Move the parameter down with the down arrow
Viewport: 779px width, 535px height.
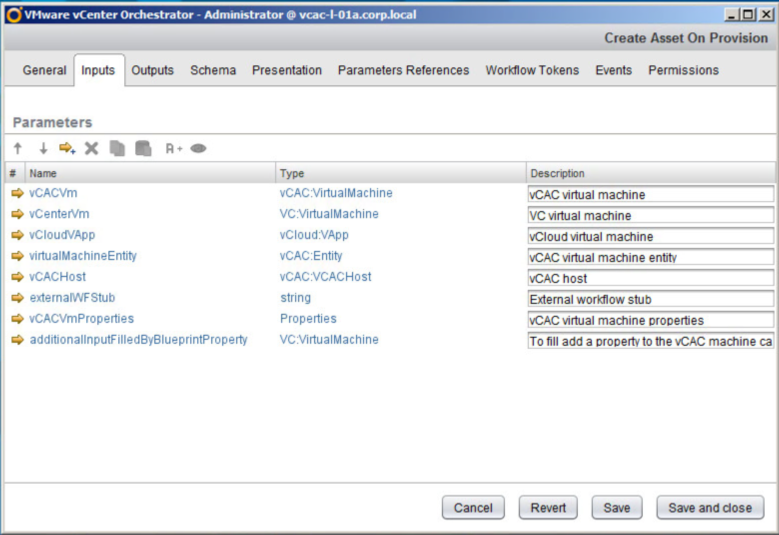click(43, 148)
